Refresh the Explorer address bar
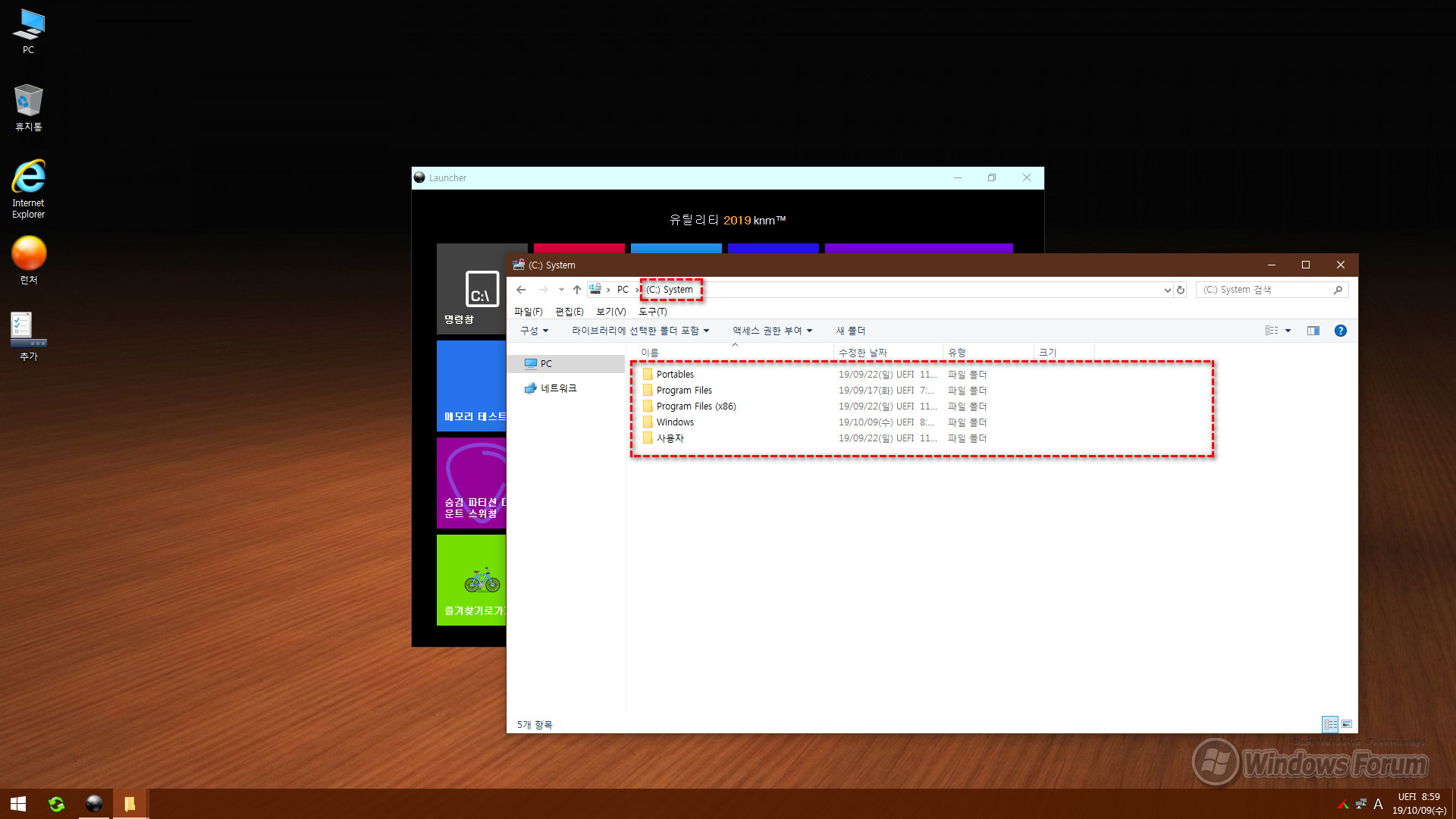1456x819 pixels. point(1181,290)
